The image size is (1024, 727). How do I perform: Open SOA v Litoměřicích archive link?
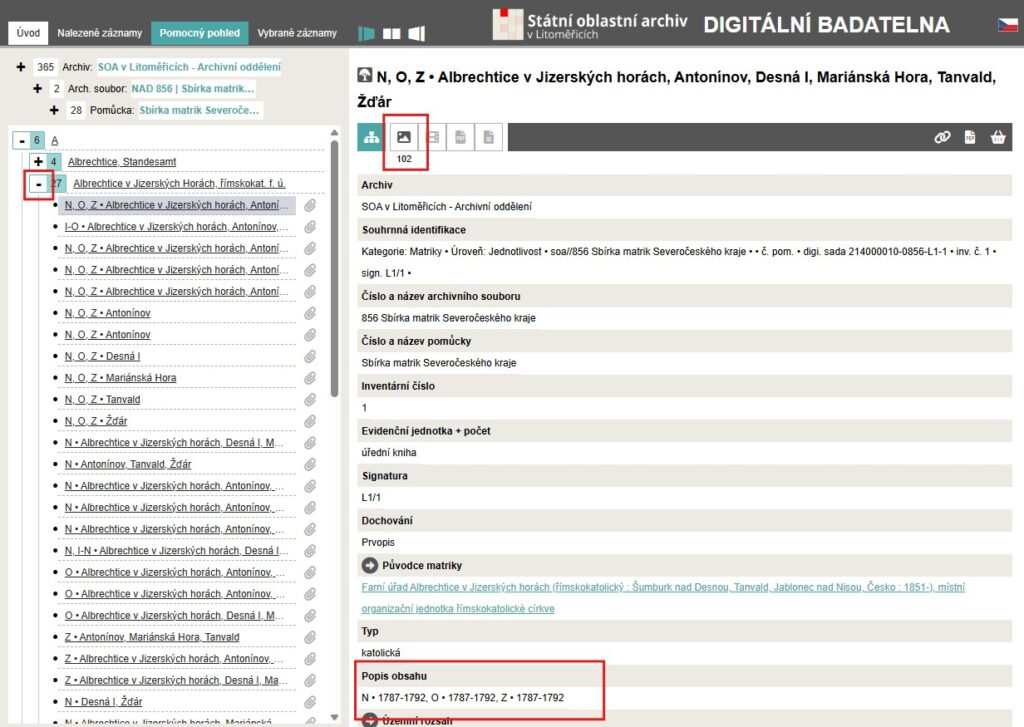188,67
